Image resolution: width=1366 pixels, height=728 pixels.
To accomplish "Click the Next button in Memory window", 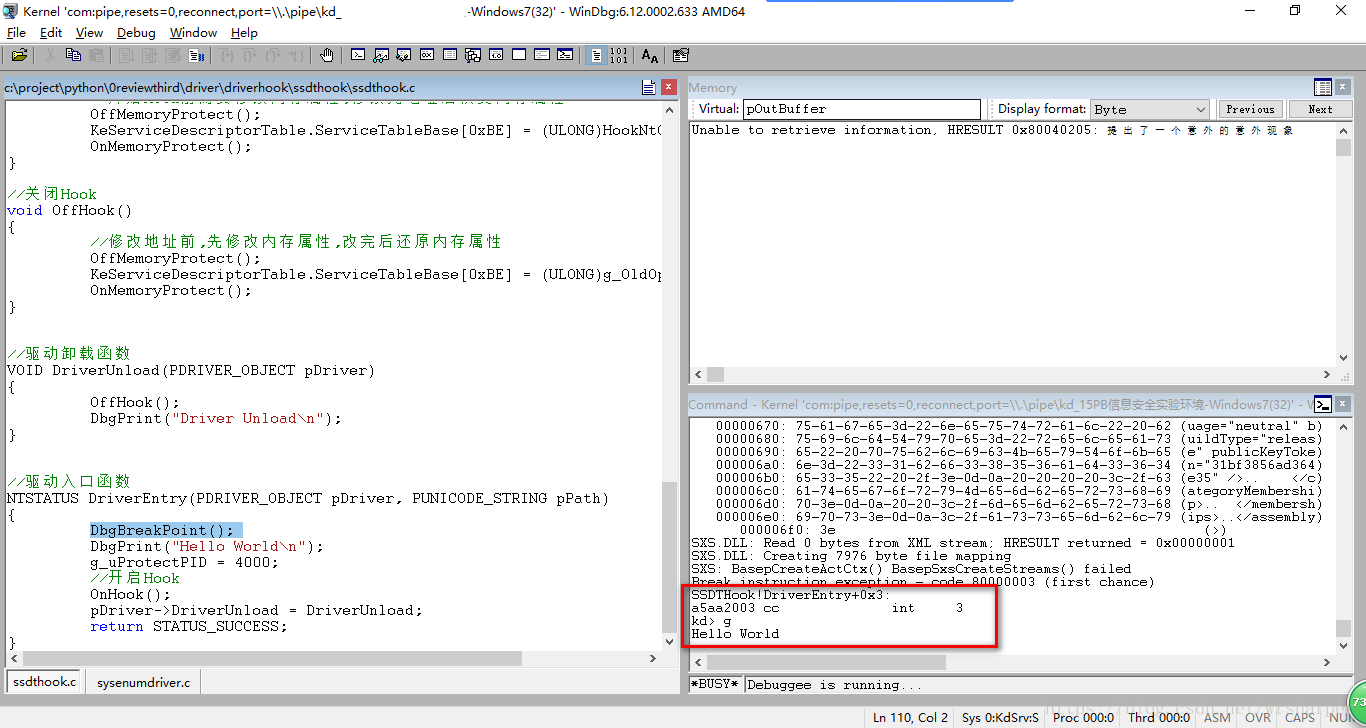I will pos(1320,109).
